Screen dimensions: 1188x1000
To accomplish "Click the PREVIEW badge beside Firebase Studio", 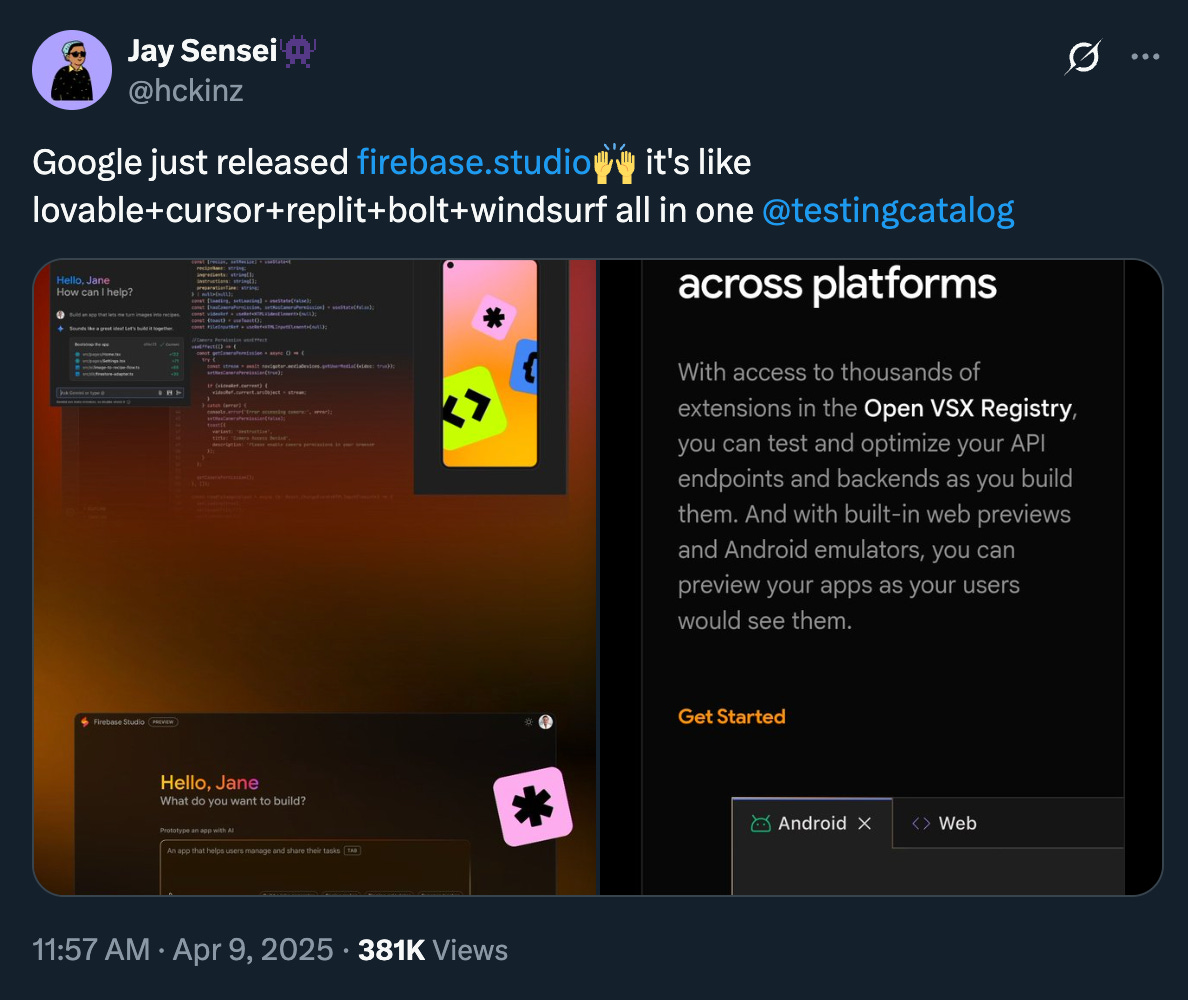I will pyautogui.click(x=163, y=722).
